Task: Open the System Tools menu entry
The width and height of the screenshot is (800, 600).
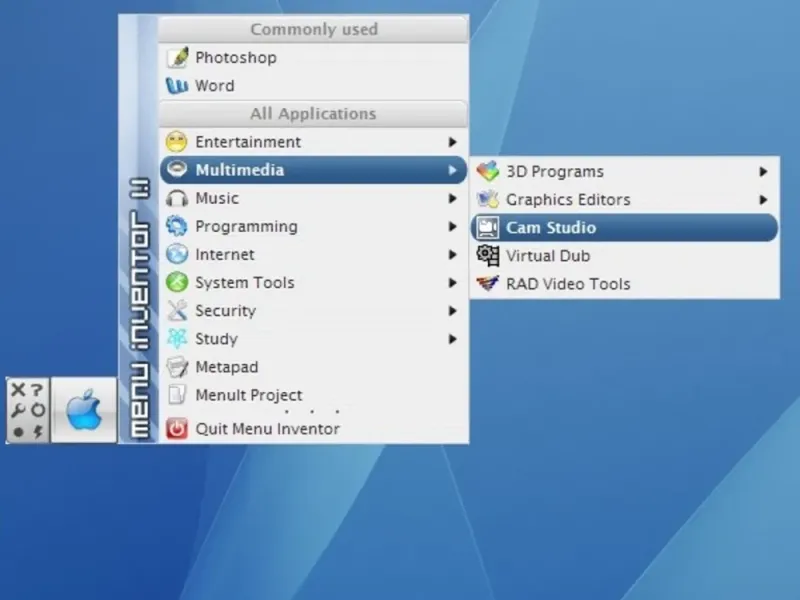Action: [313, 282]
